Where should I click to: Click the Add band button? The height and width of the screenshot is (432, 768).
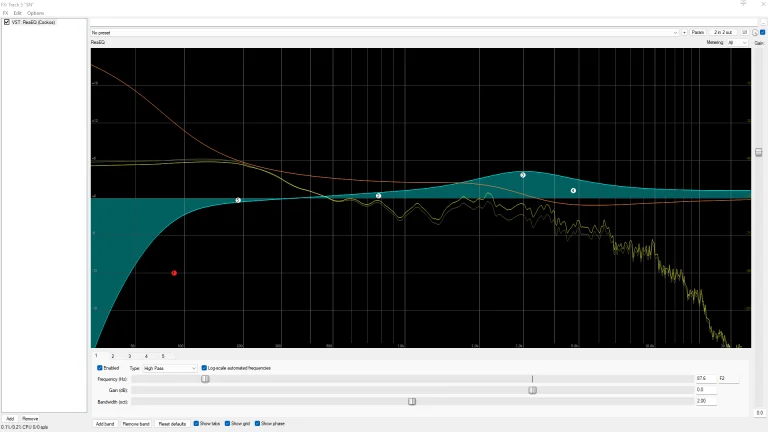click(105, 424)
